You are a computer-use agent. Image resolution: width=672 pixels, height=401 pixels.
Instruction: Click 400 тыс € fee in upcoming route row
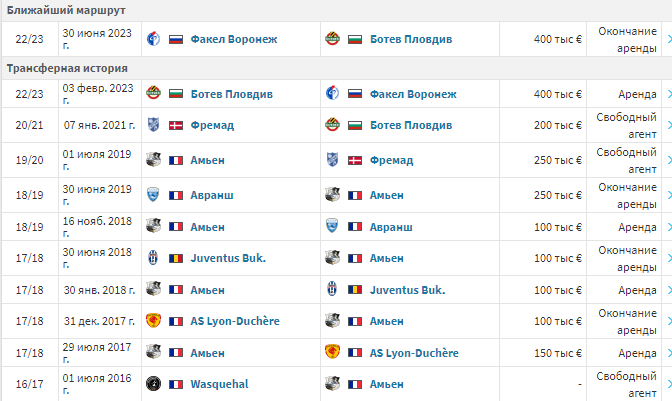click(x=557, y=39)
